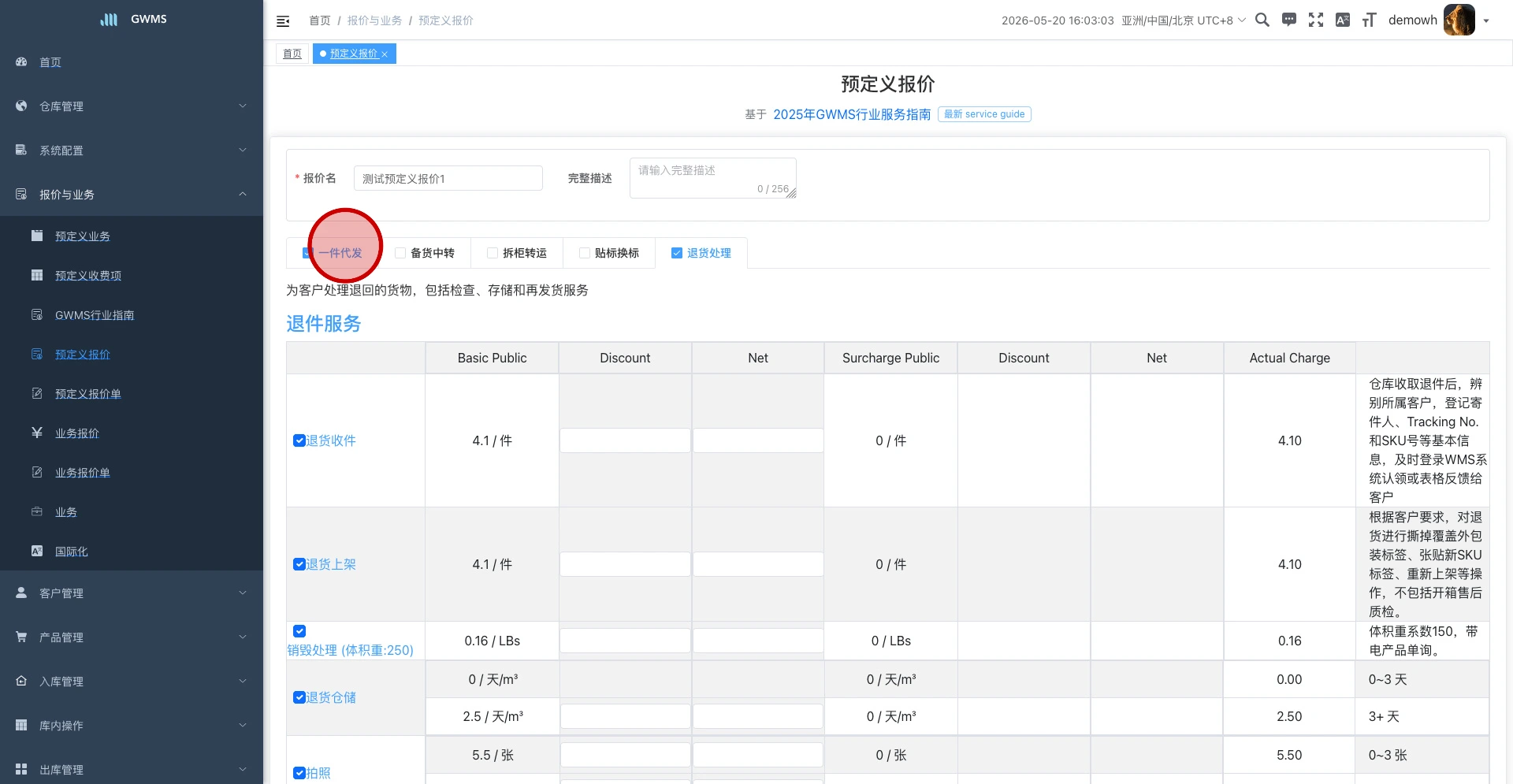Open 退货上架 service link
1513x784 pixels.
pos(331,564)
